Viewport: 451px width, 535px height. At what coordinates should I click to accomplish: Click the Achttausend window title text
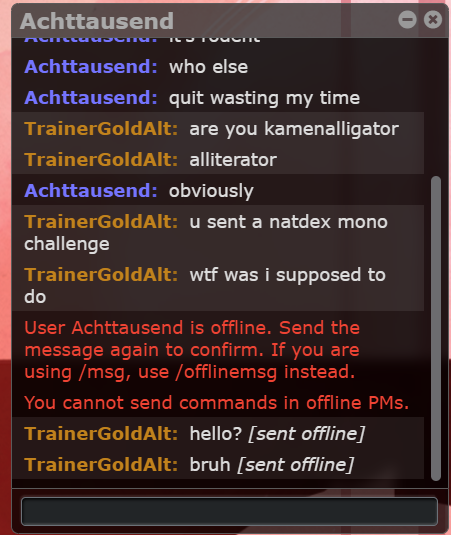(97, 21)
